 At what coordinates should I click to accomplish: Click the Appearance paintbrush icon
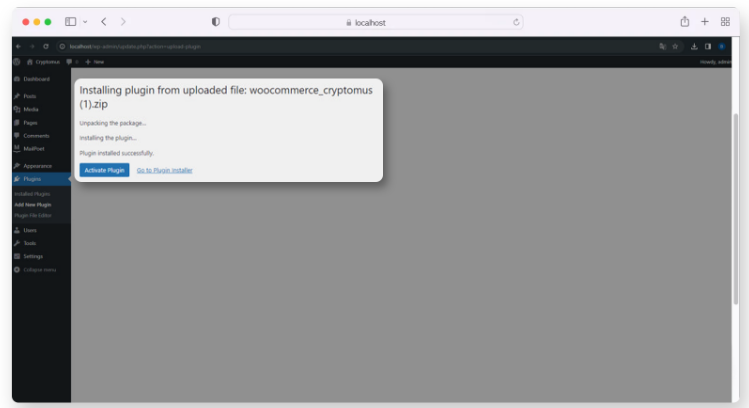coord(17,165)
